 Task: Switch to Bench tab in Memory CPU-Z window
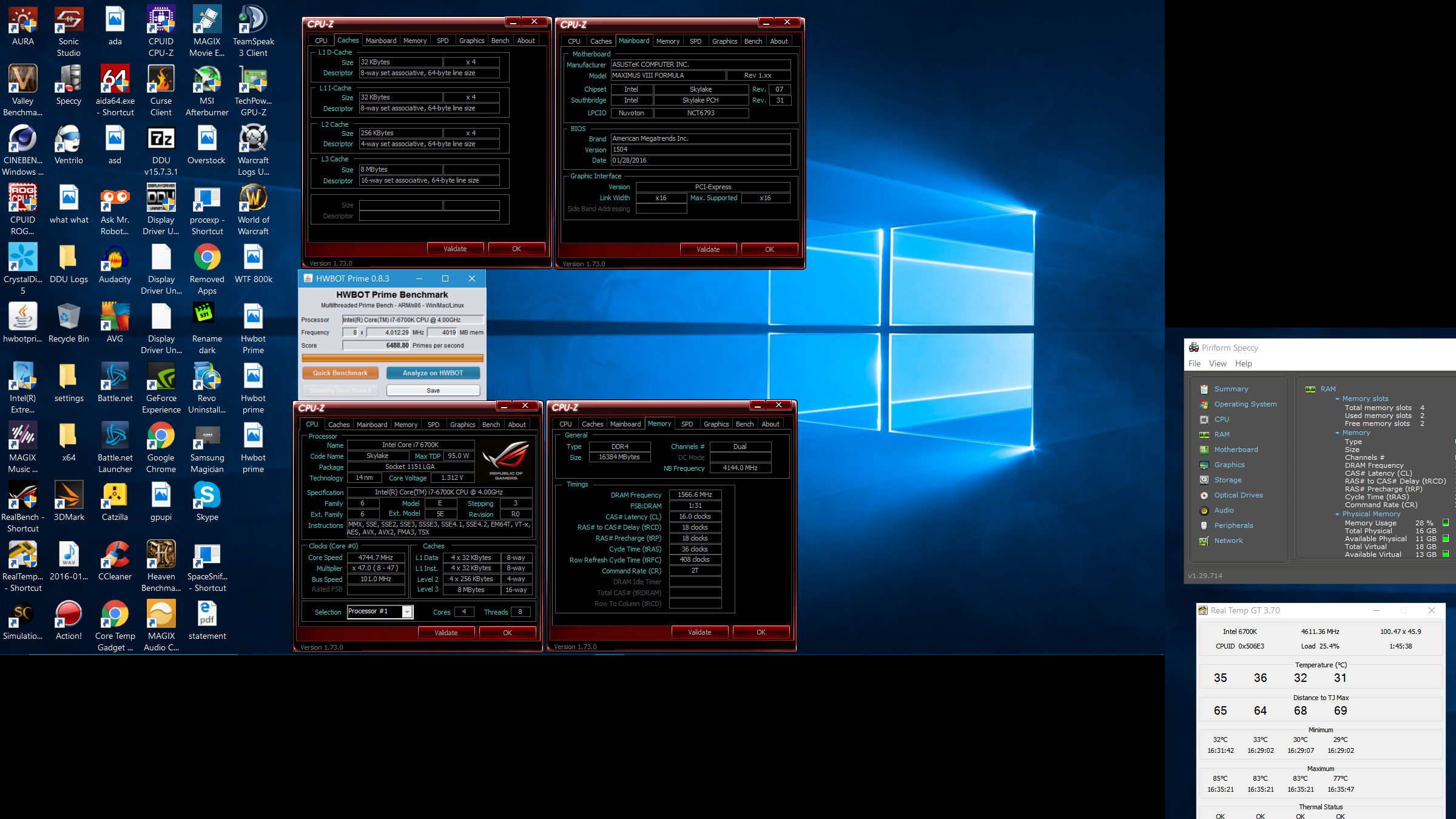744,424
